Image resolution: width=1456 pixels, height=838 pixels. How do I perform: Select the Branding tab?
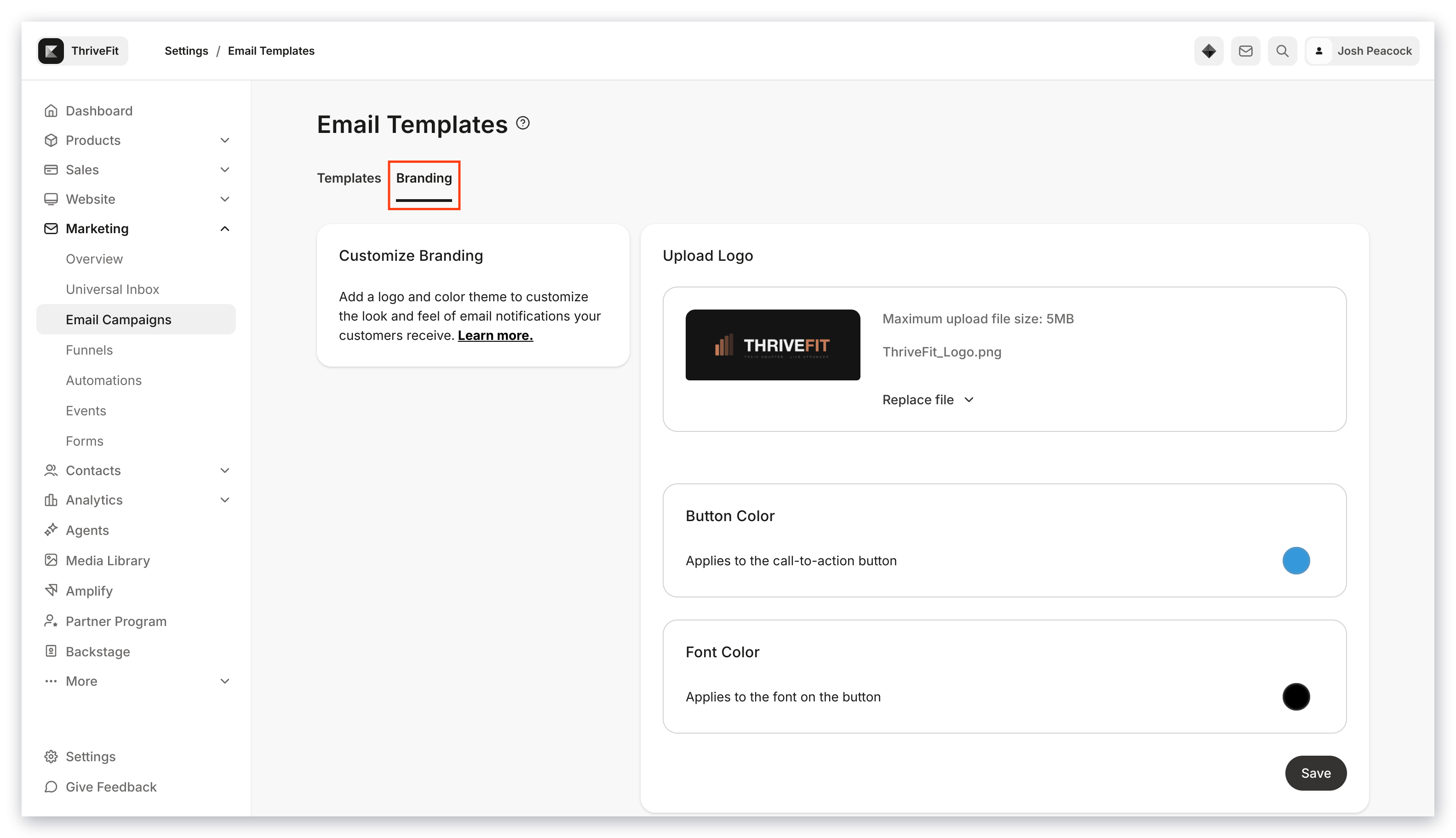(x=424, y=178)
